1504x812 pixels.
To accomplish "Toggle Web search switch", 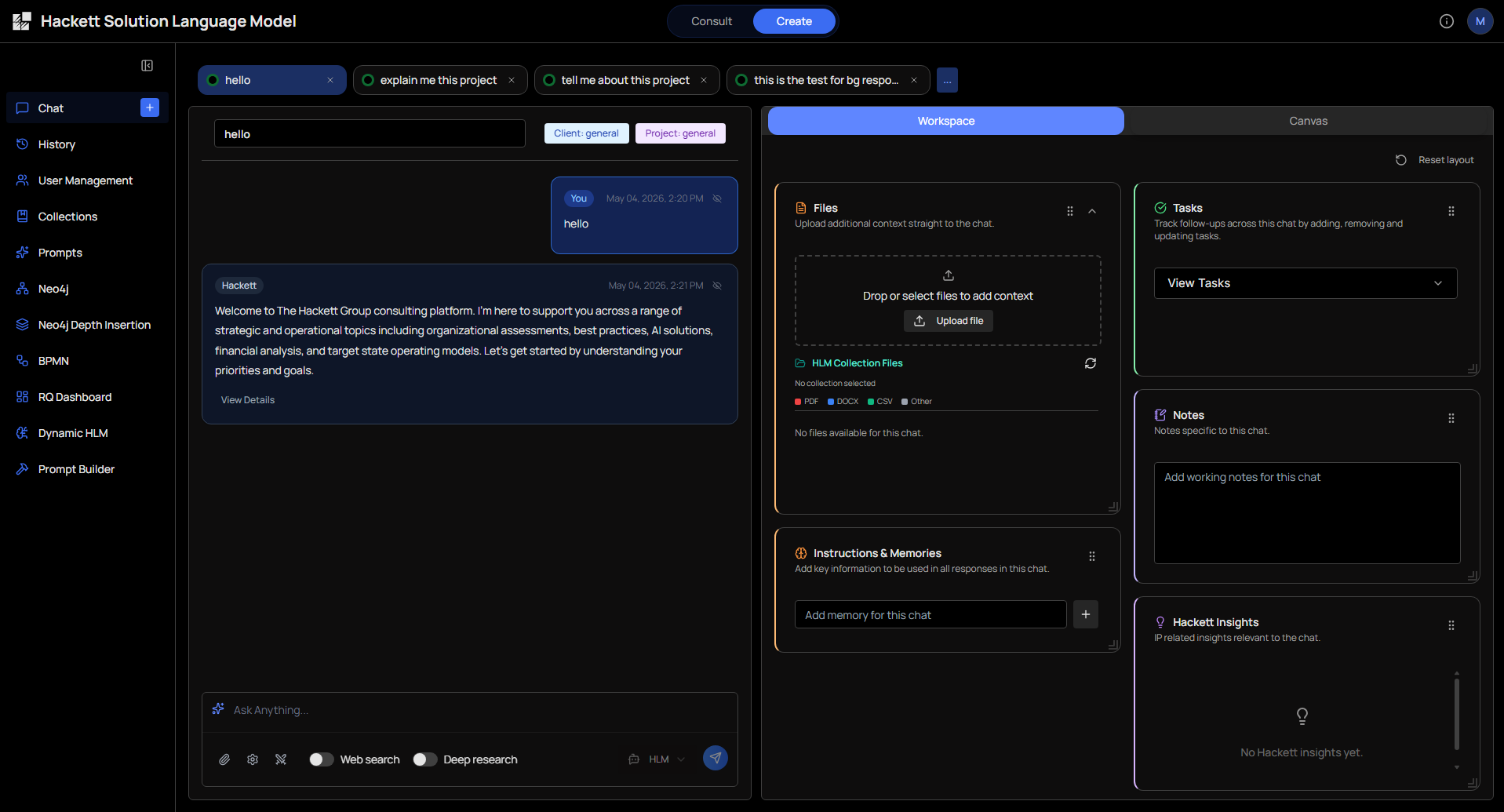I will point(321,759).
